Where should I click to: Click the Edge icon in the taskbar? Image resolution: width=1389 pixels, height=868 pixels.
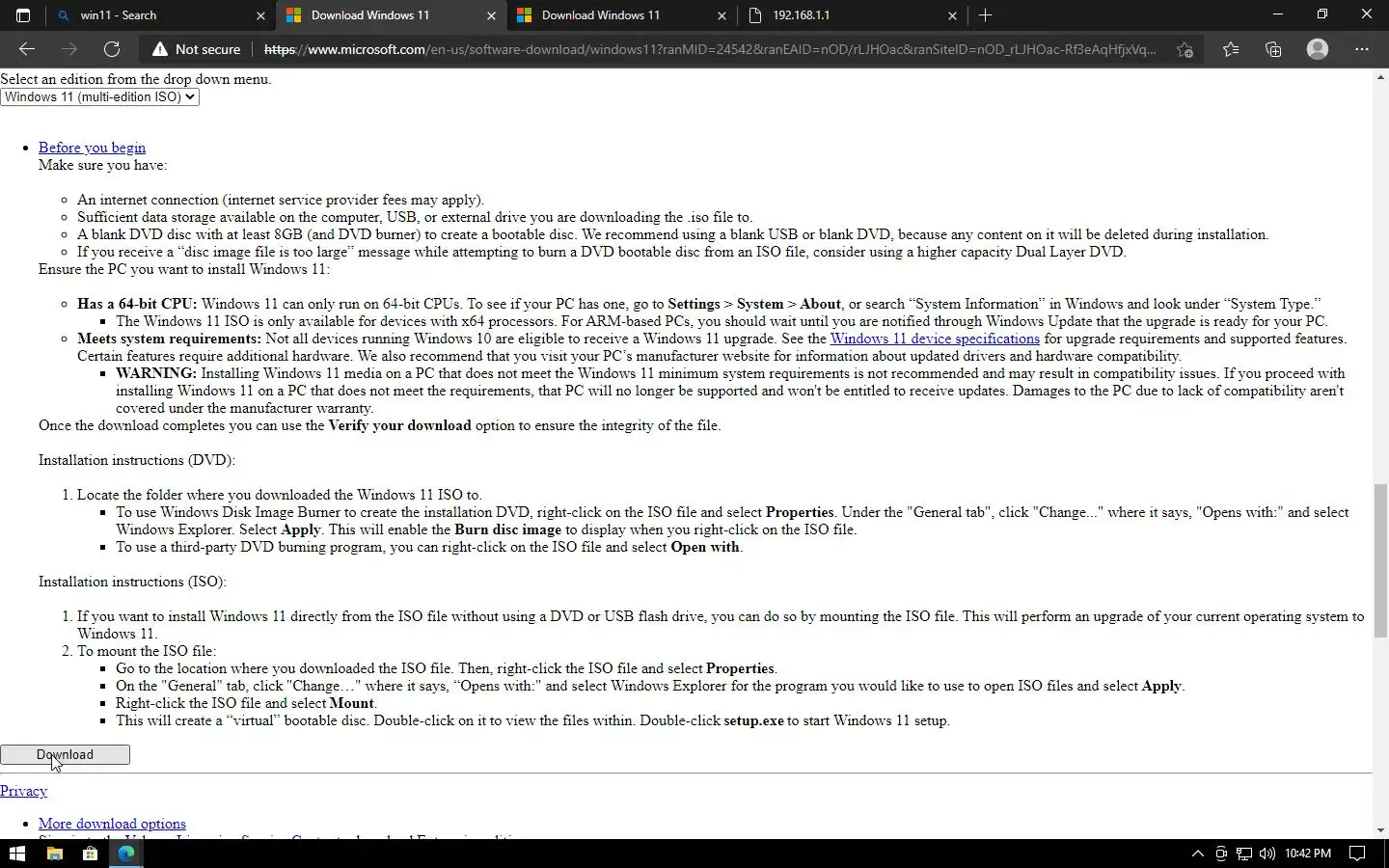point(126,854)
